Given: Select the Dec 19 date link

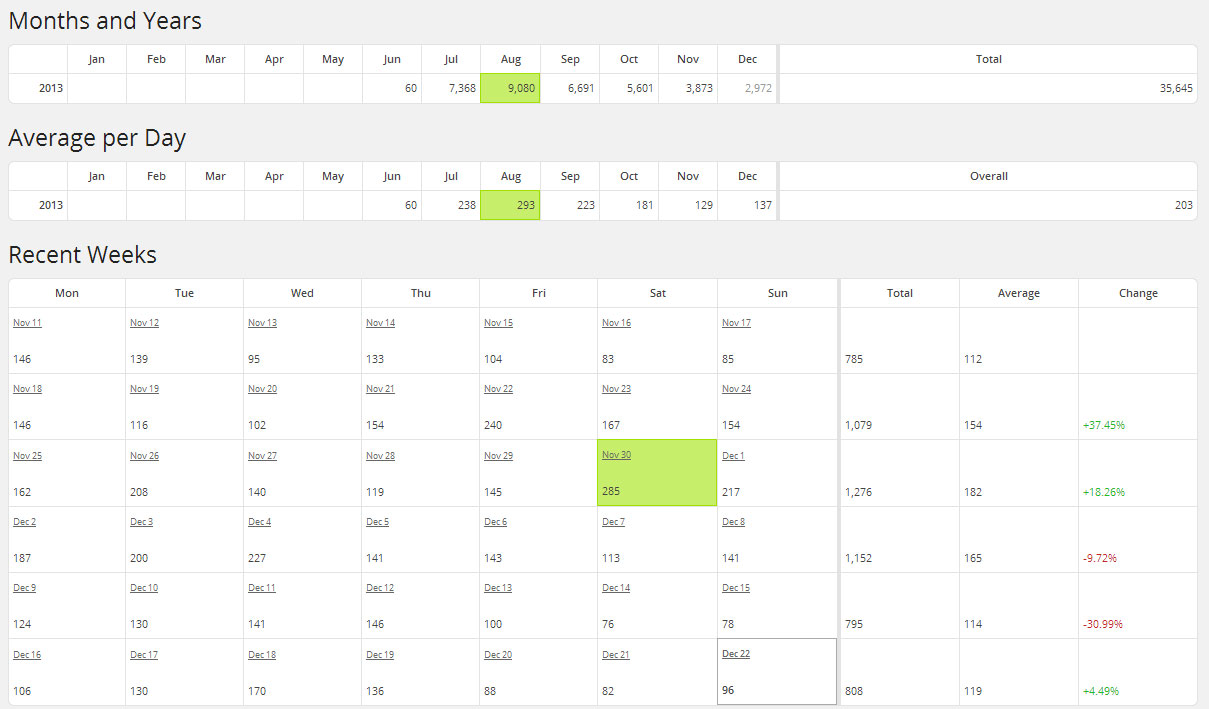Looking at the screenshot, I should tap(380, 655).
